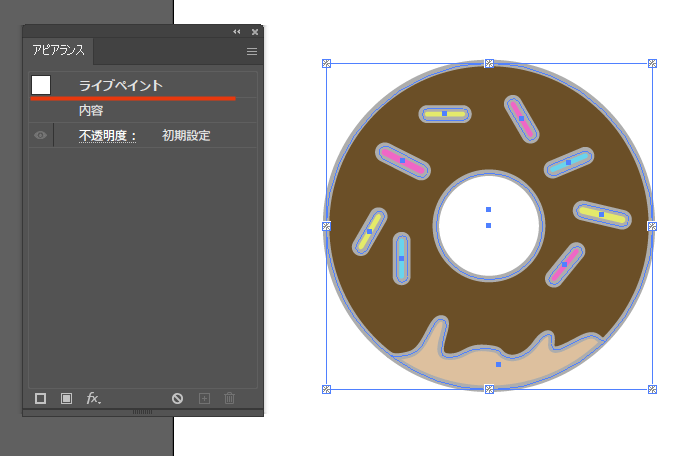Image resolution: width=700 pixels, height=456 pixels.
Task: Click the yellow sprinkle at far right
Action: coord(602,215)
